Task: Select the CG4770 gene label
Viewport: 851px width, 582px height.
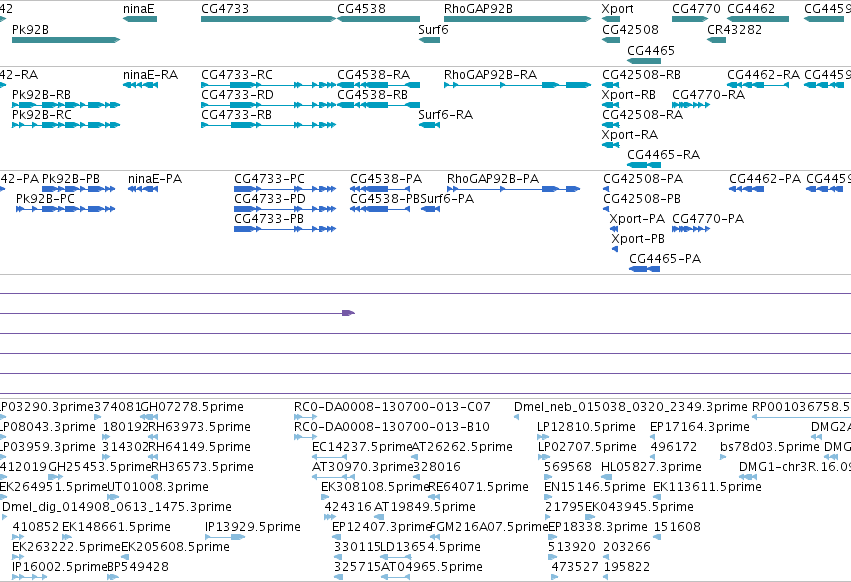Action: point(696,9)
